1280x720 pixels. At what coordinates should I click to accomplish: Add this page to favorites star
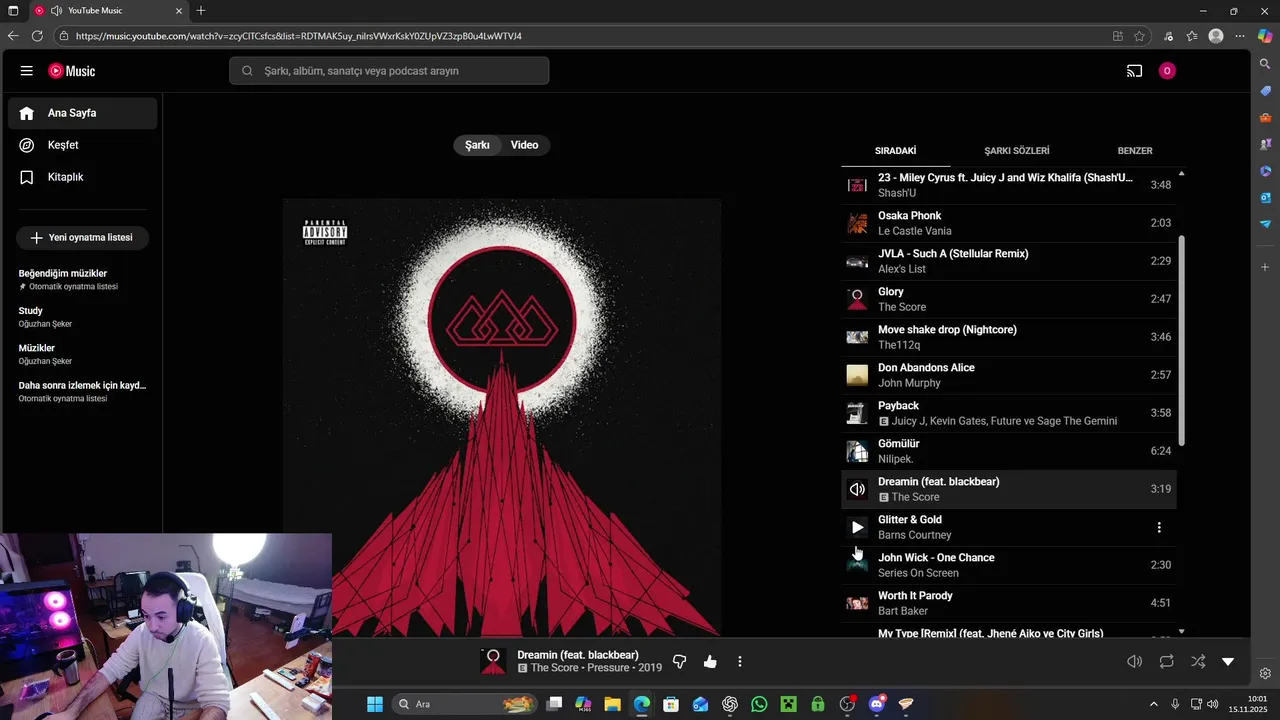1139,36
